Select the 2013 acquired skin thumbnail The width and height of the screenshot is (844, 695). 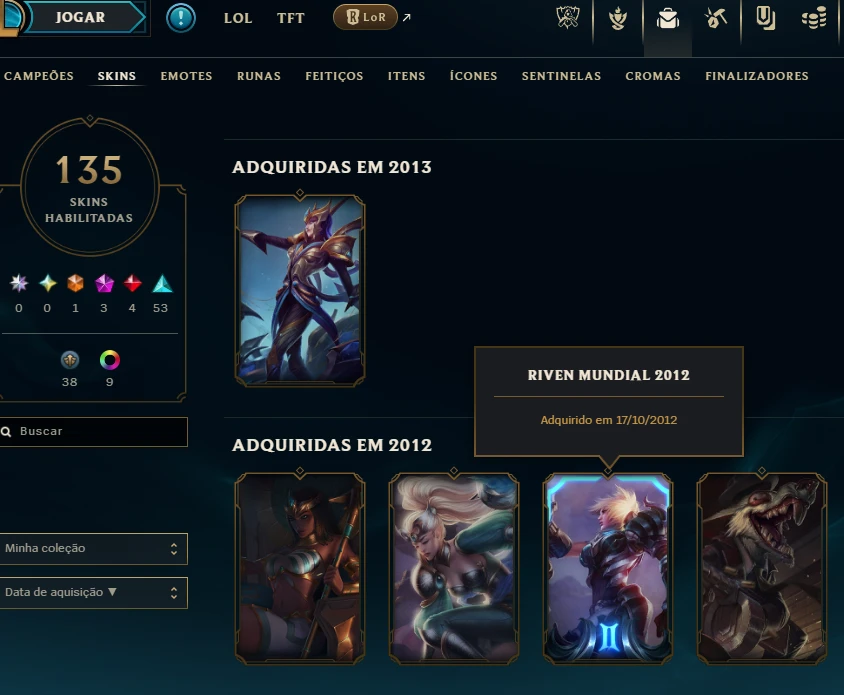[300, 291]
